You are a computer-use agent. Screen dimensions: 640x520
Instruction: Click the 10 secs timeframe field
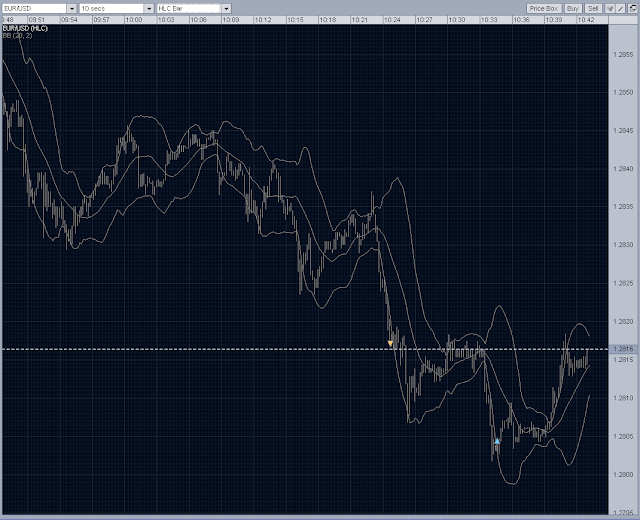(x=111, y=8)
